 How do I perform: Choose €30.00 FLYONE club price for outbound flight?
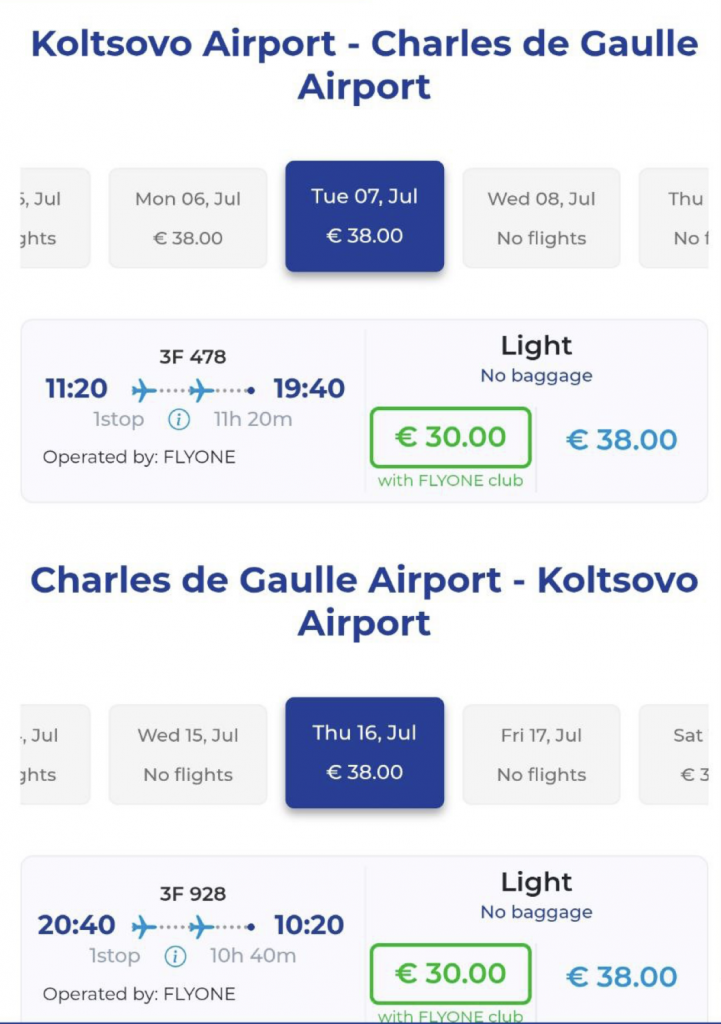point(450,438)
